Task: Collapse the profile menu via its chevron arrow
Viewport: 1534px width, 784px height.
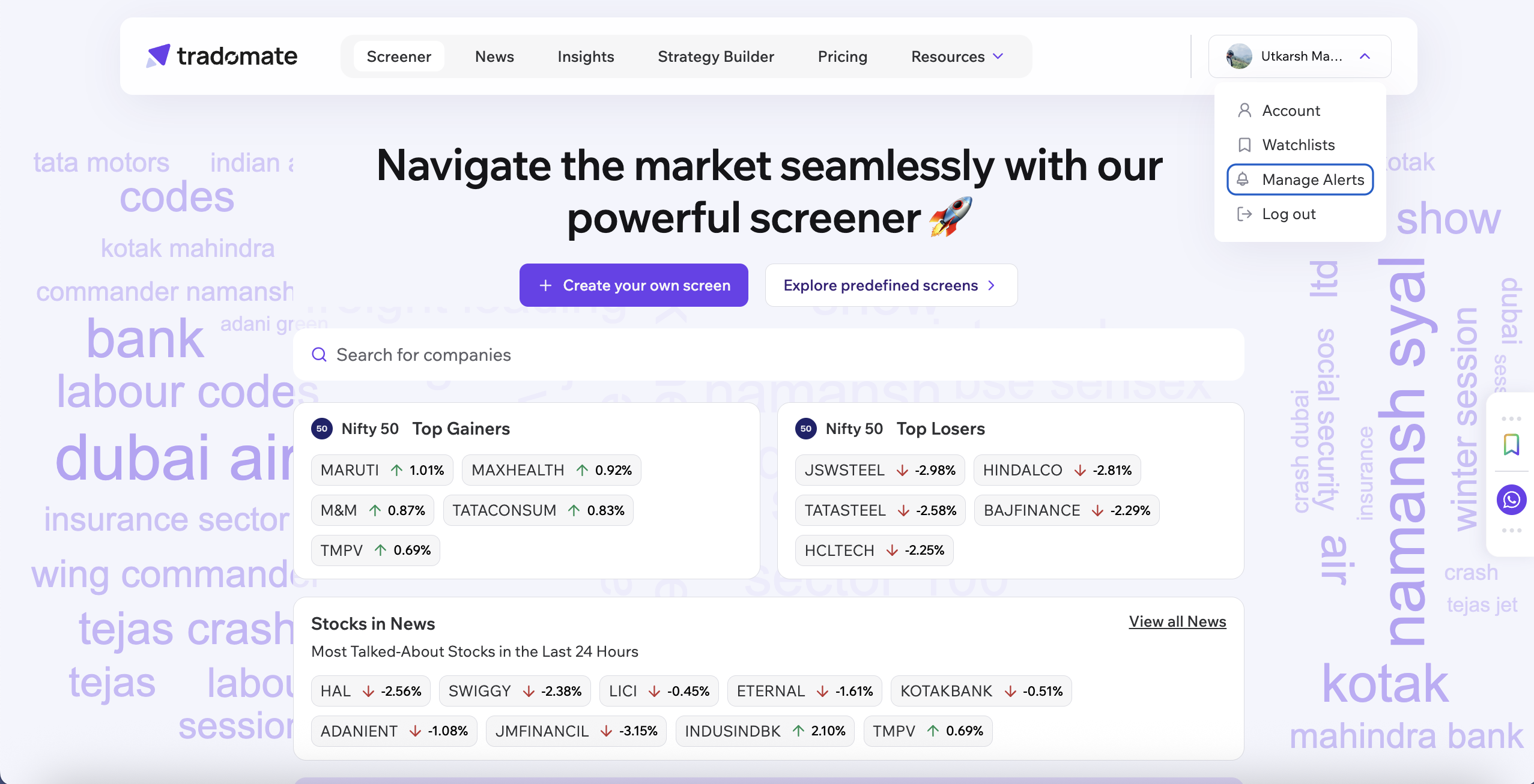Action: tap(1365, 56)
